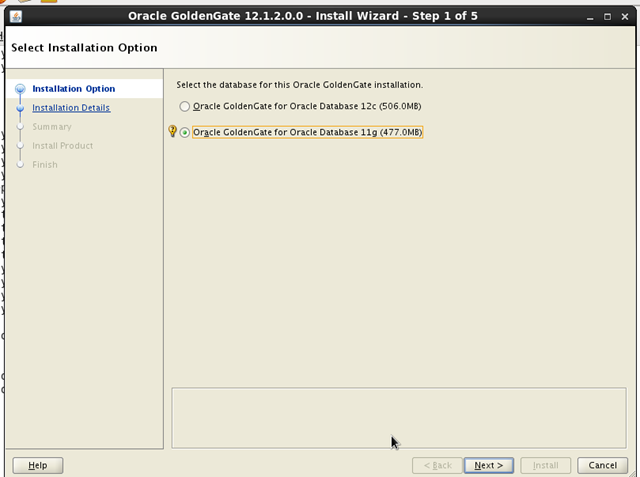The width and height of the screenshot is (640, 477).
Task: Click the 'Select Installation Option' heading
Action: (x=84, y=48)
